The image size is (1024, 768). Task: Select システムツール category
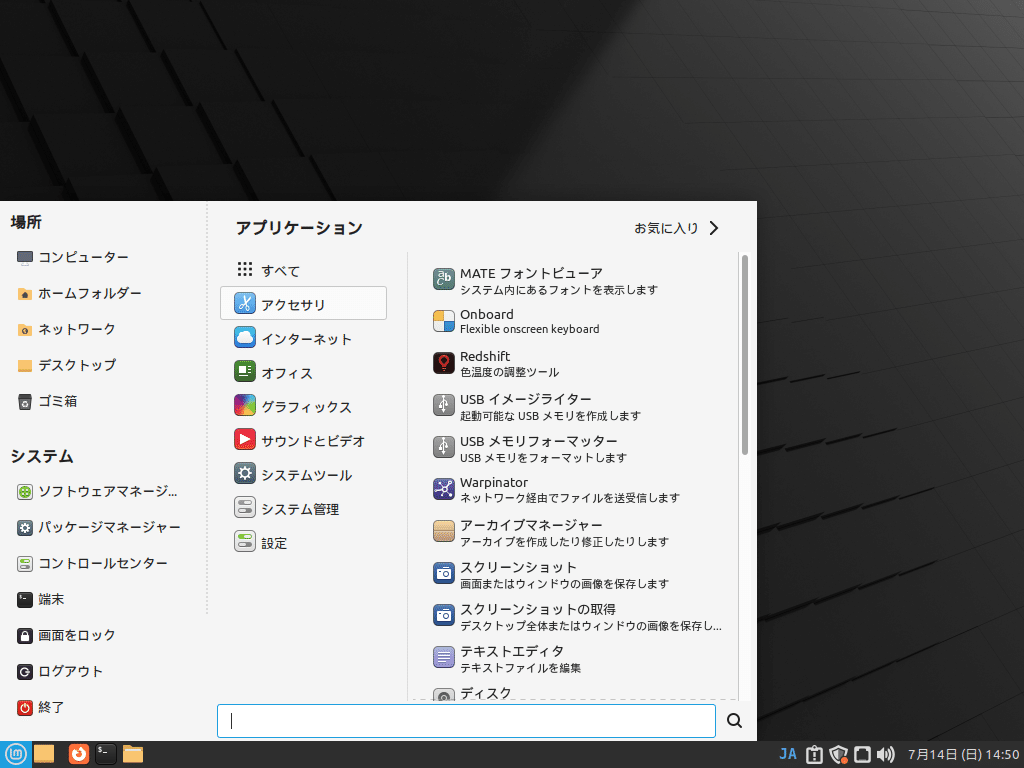coord(303,474)
